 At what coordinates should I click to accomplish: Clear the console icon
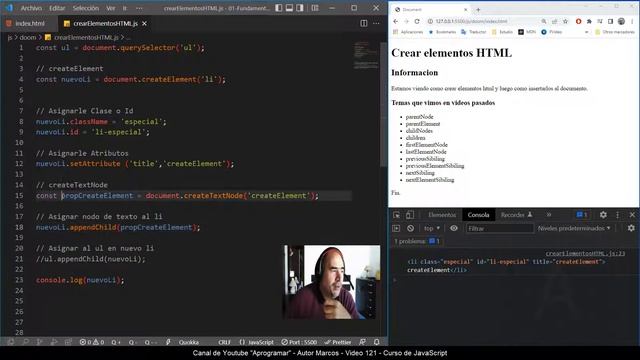410,228
